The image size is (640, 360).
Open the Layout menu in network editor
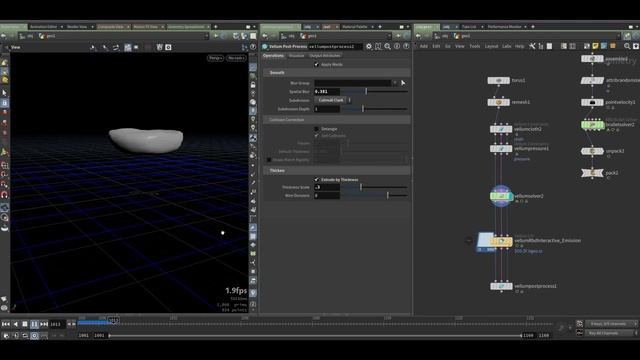tap(491, 46)
